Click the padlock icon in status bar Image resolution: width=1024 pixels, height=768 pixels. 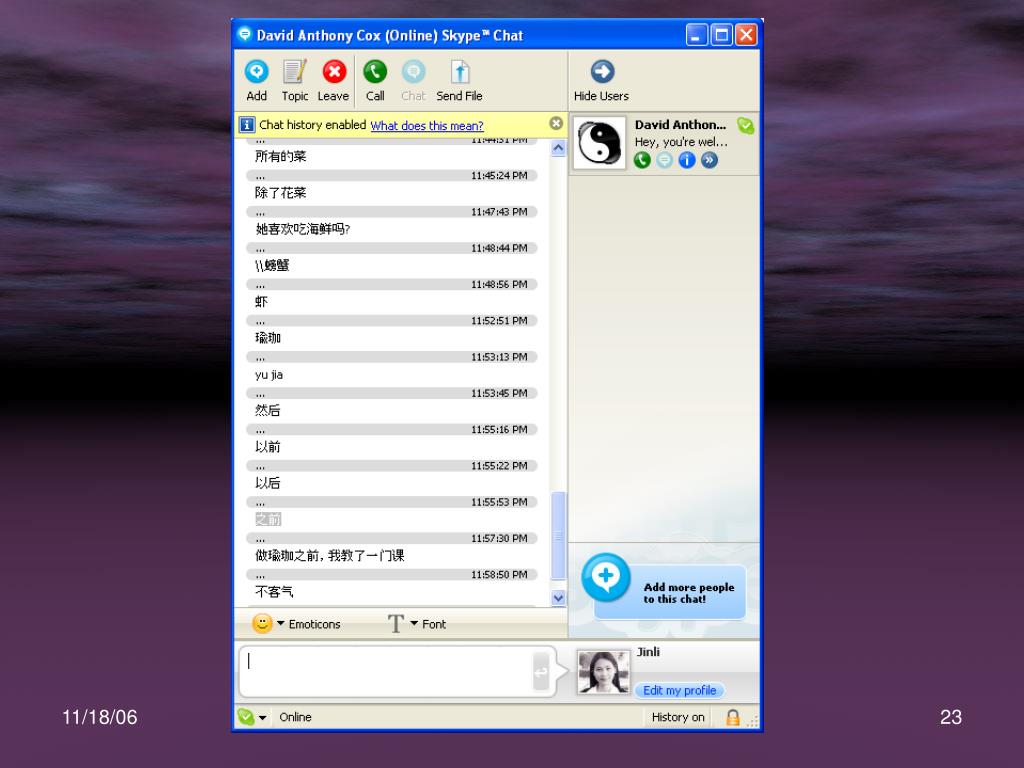[x=733, y=718]
